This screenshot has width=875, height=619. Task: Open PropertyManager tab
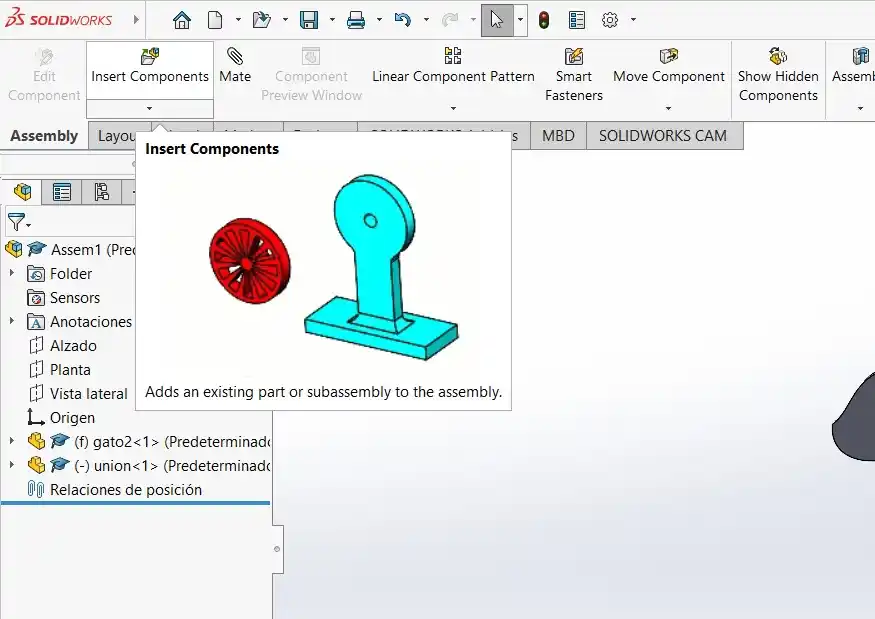click(x=61, y=192)
